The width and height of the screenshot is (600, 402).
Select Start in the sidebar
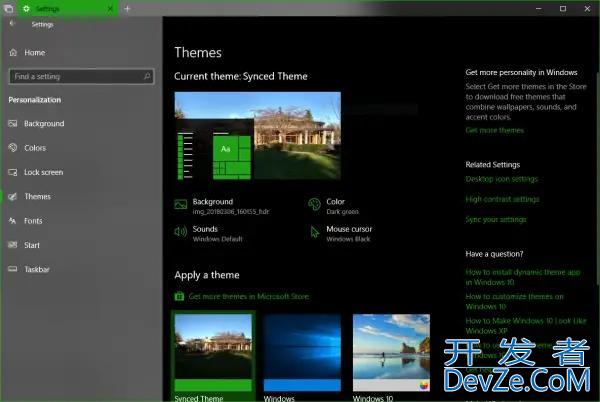(x=32, y=245)
